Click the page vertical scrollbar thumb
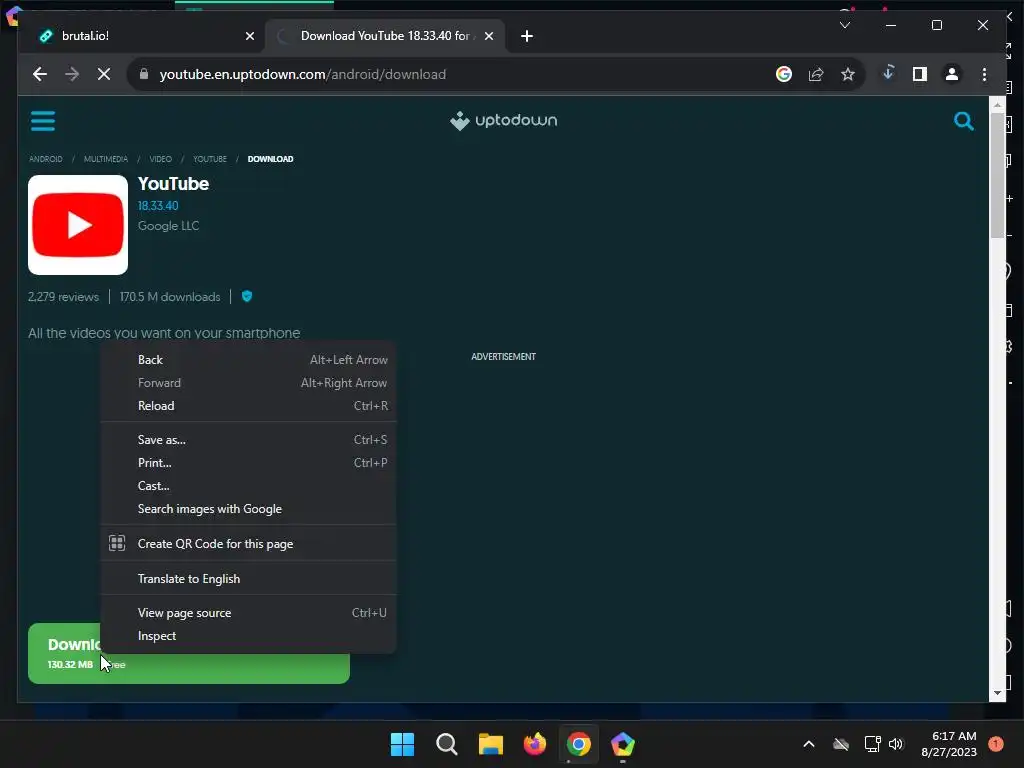 [x=997, y=175]
